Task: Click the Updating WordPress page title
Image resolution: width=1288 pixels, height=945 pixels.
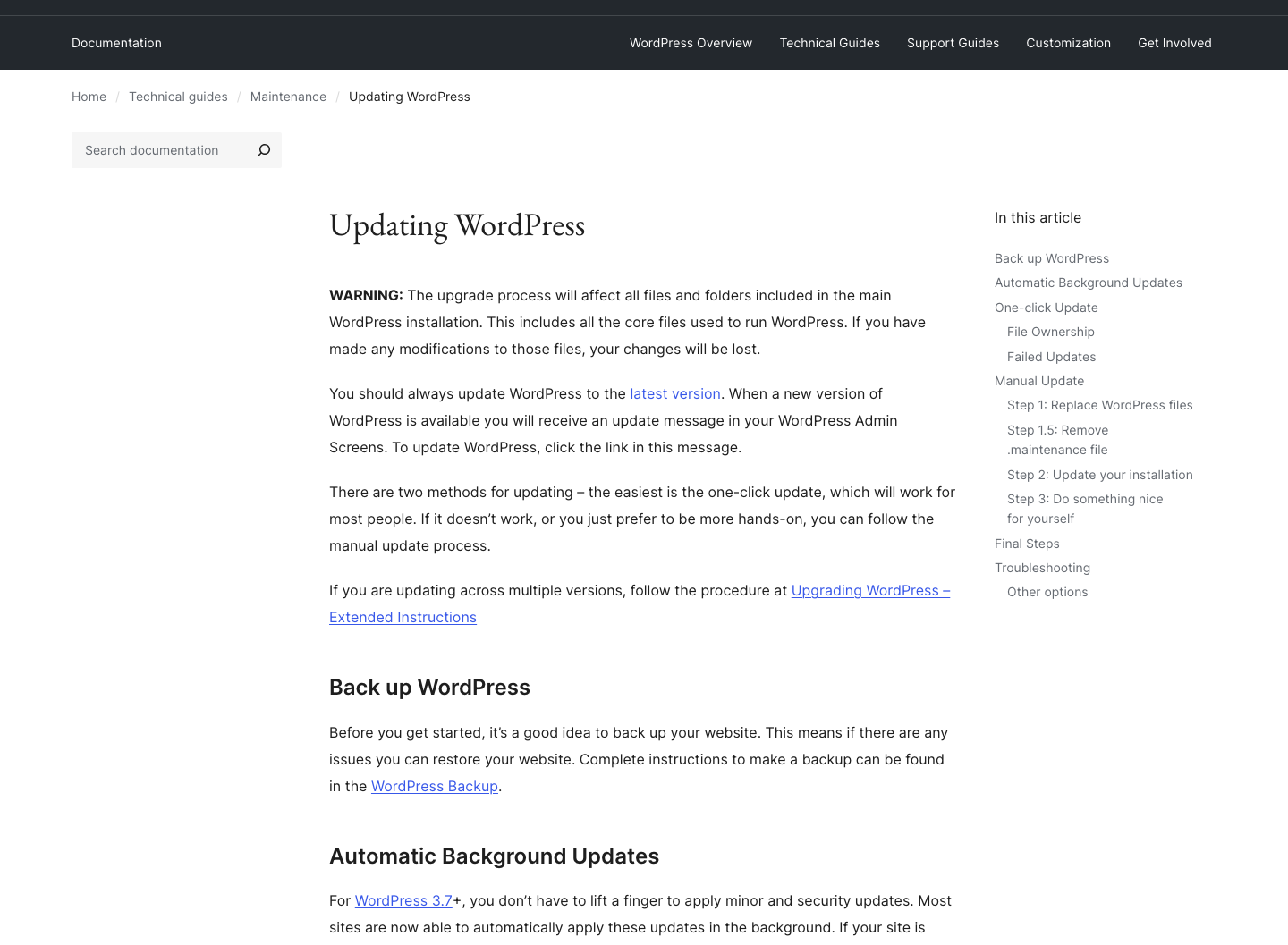Action: tap(457, 225)
